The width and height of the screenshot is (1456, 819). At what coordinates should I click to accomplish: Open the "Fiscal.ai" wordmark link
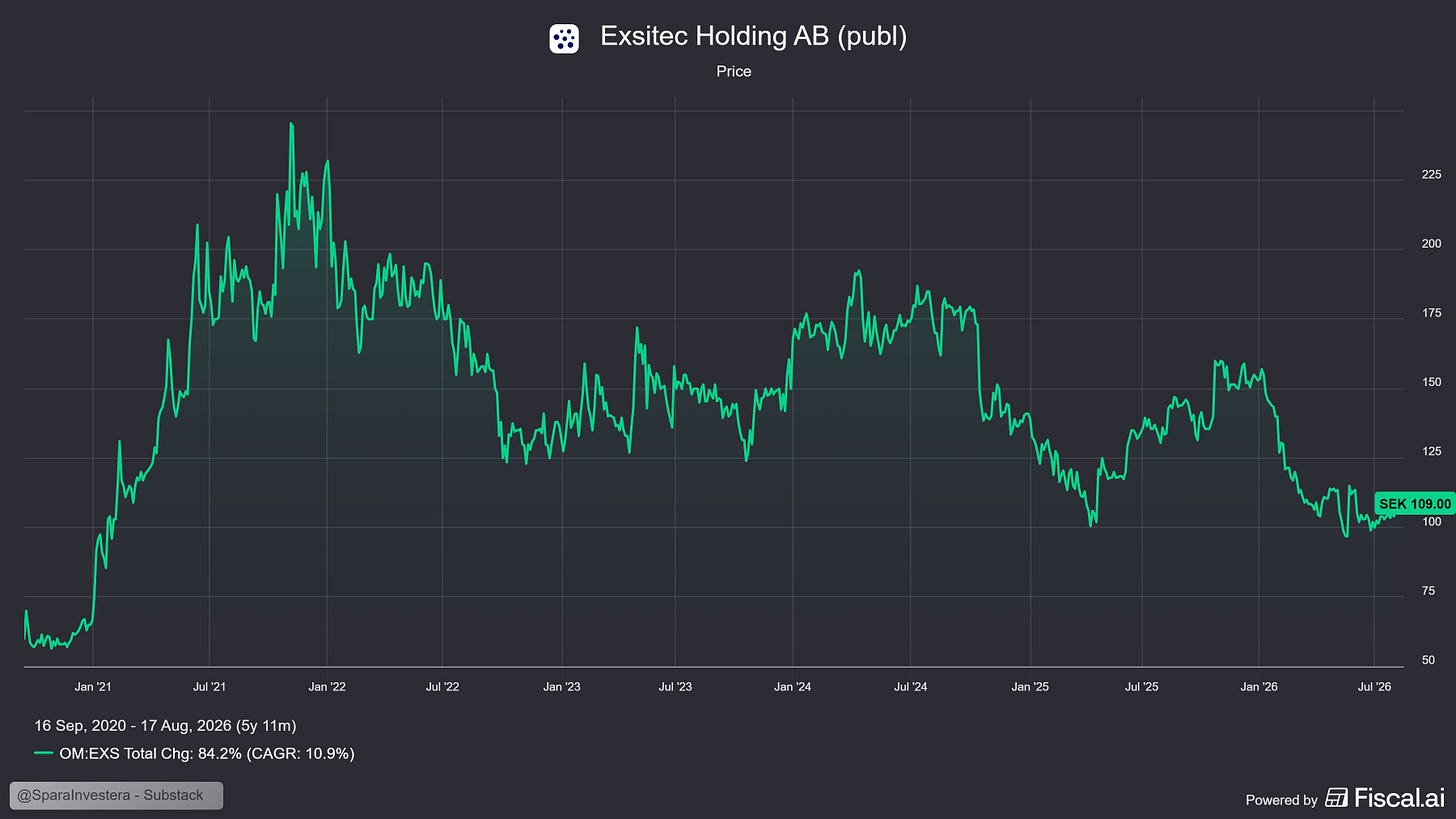click(x=1399, y=797)
